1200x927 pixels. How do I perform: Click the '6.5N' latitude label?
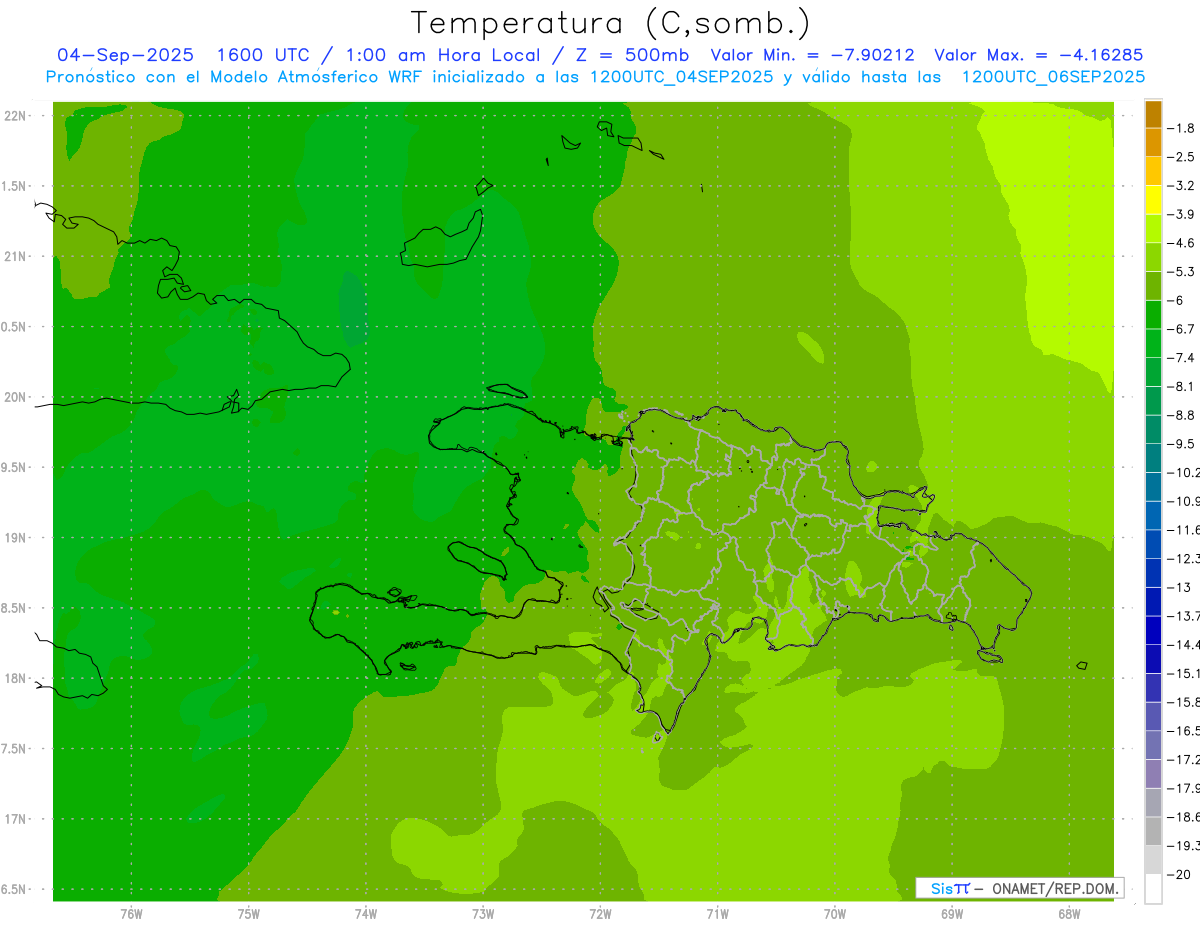(14, 890)
